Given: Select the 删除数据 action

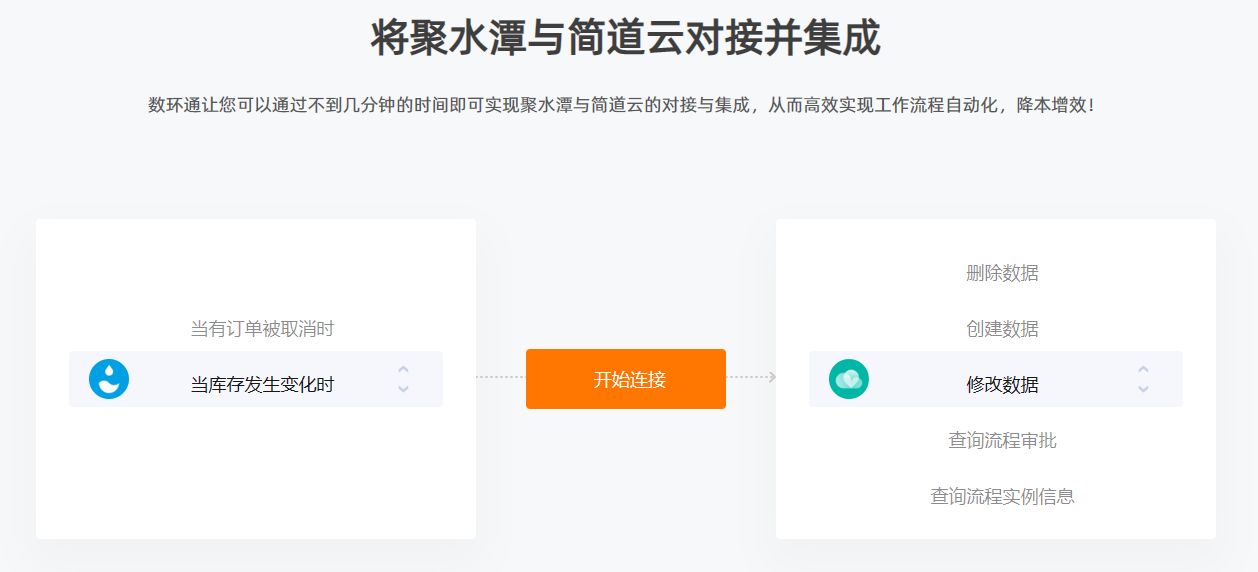Looking at the screenshot, I should pos(1002,273).
